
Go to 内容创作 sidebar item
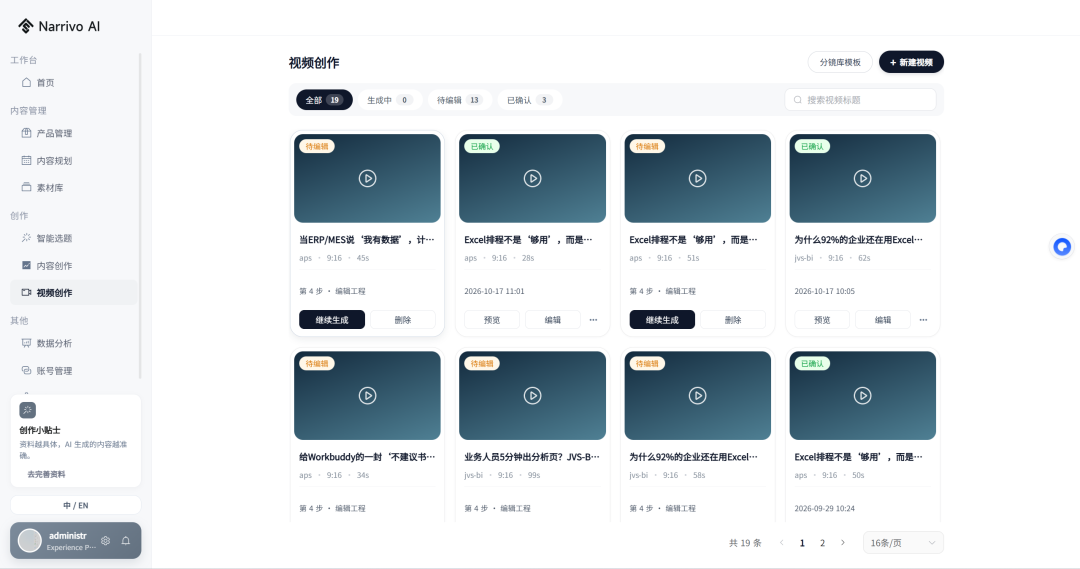(x=74, y=265)
